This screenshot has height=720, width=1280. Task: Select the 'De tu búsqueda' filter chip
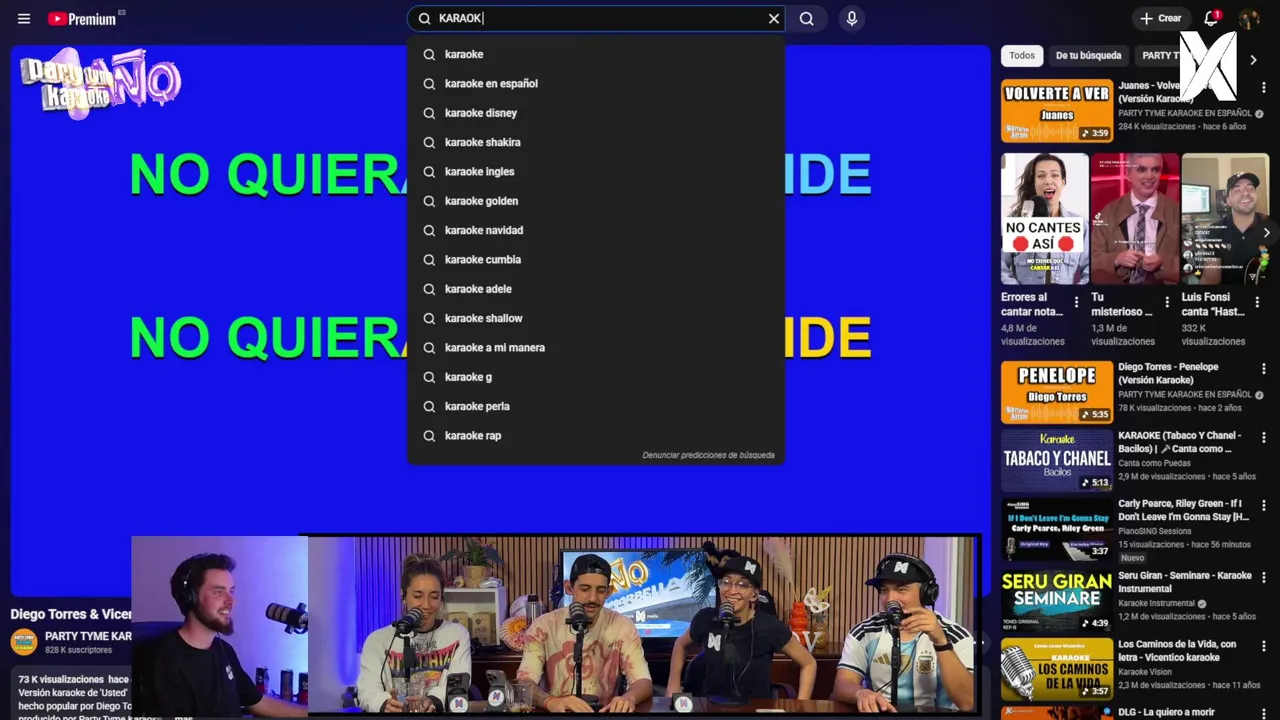click(1088, 56)
